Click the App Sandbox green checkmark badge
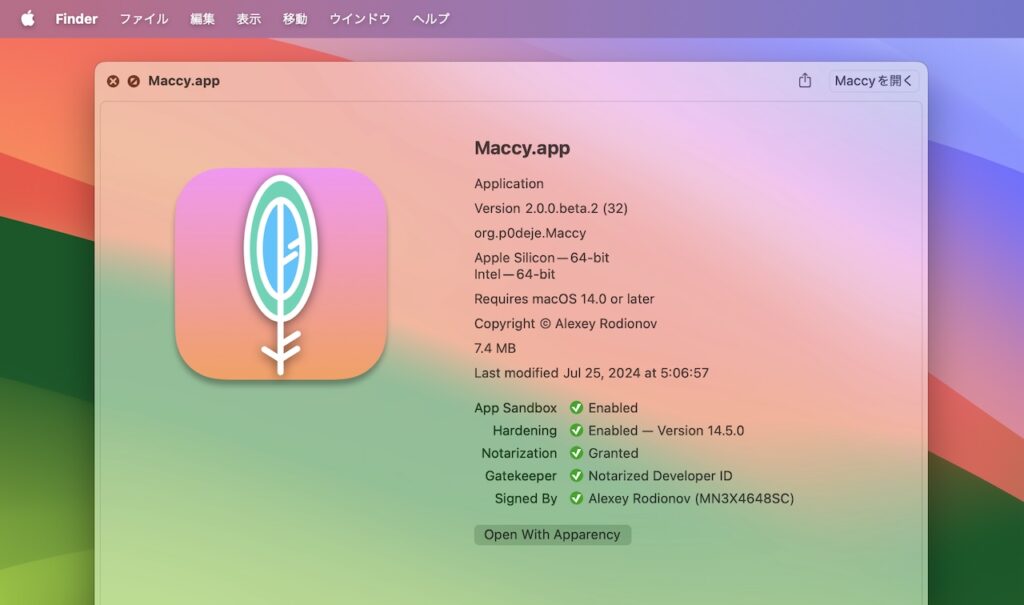Viewport: 1024px width, 605px height. (577, 408)
